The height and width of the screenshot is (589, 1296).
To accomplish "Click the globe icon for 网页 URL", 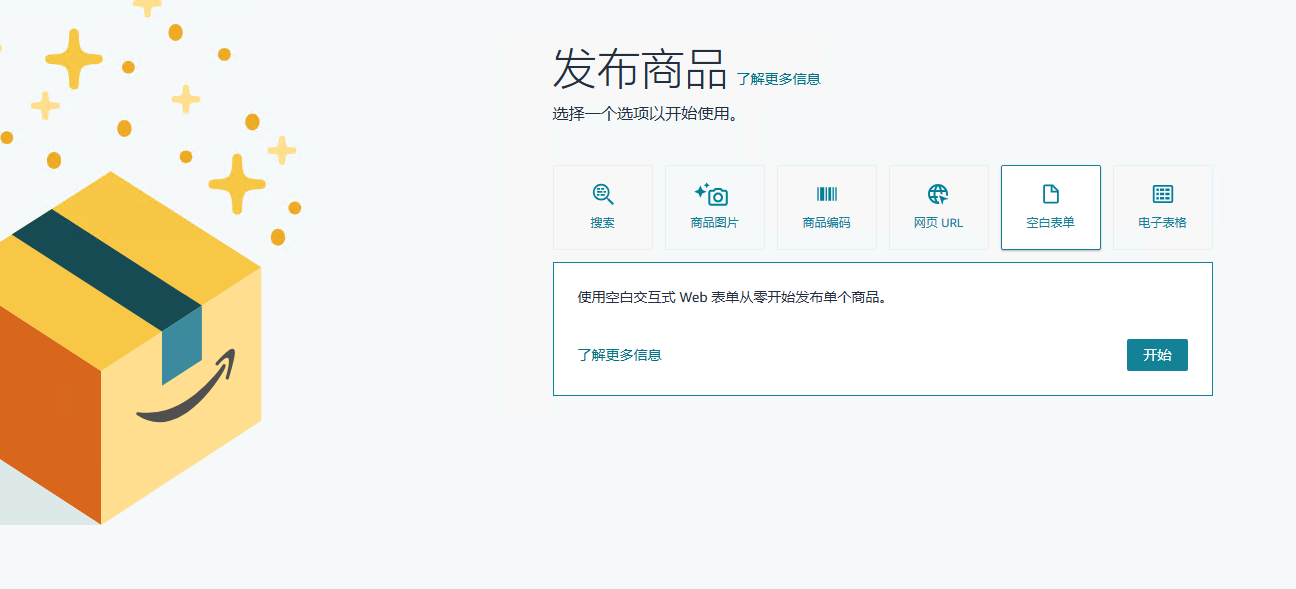I will 938,194.
